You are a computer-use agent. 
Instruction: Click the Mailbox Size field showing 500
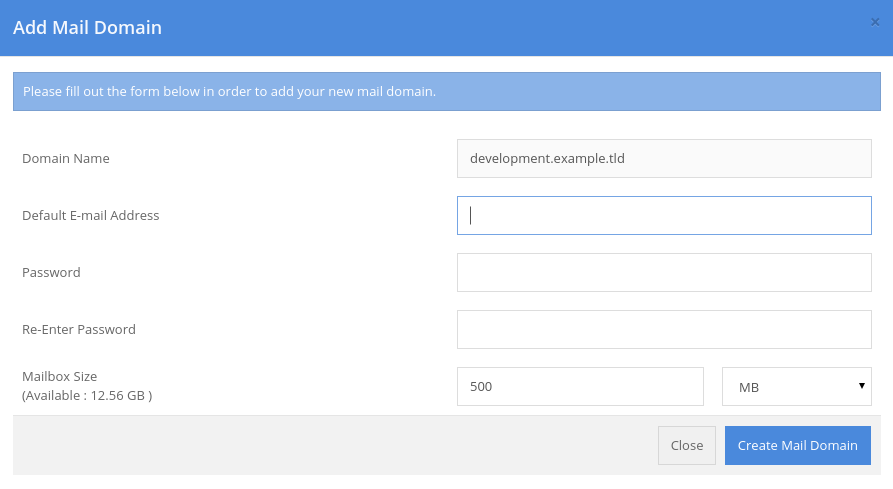coord(580,387)
